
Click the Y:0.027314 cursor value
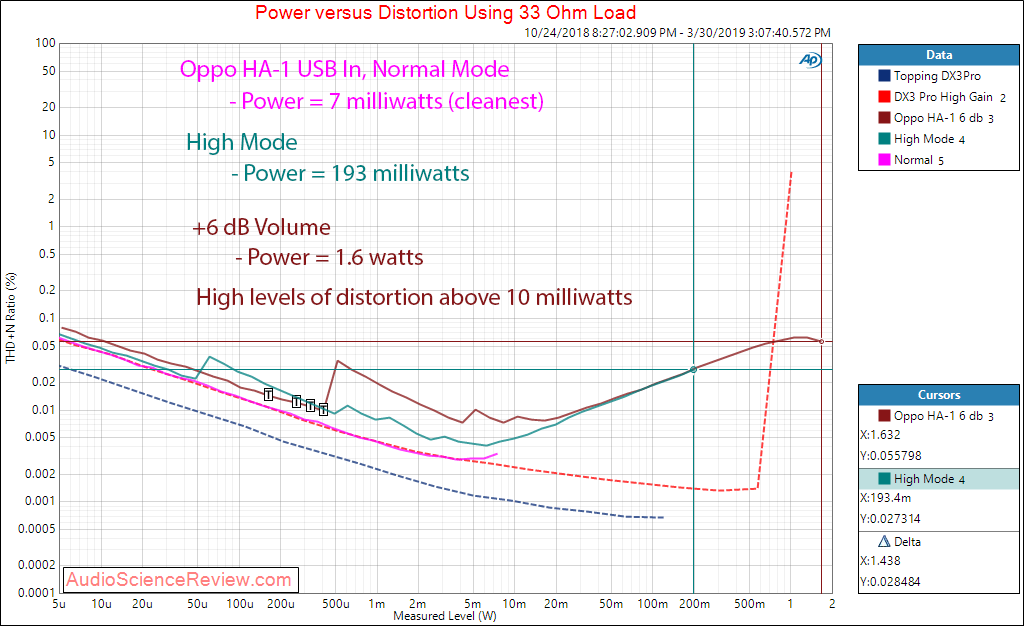click(891, 518)
